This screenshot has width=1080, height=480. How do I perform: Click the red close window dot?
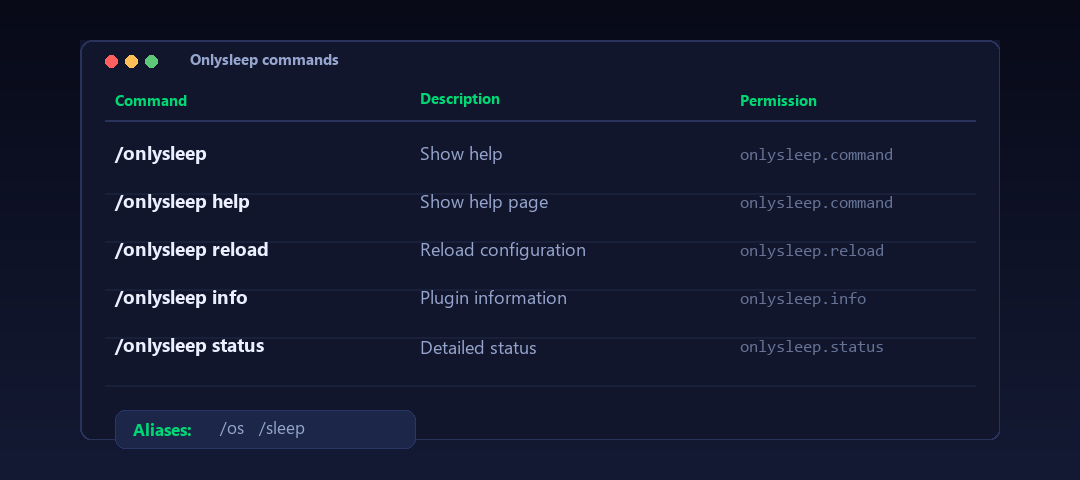pyautogui.click(x=112, y=61)
